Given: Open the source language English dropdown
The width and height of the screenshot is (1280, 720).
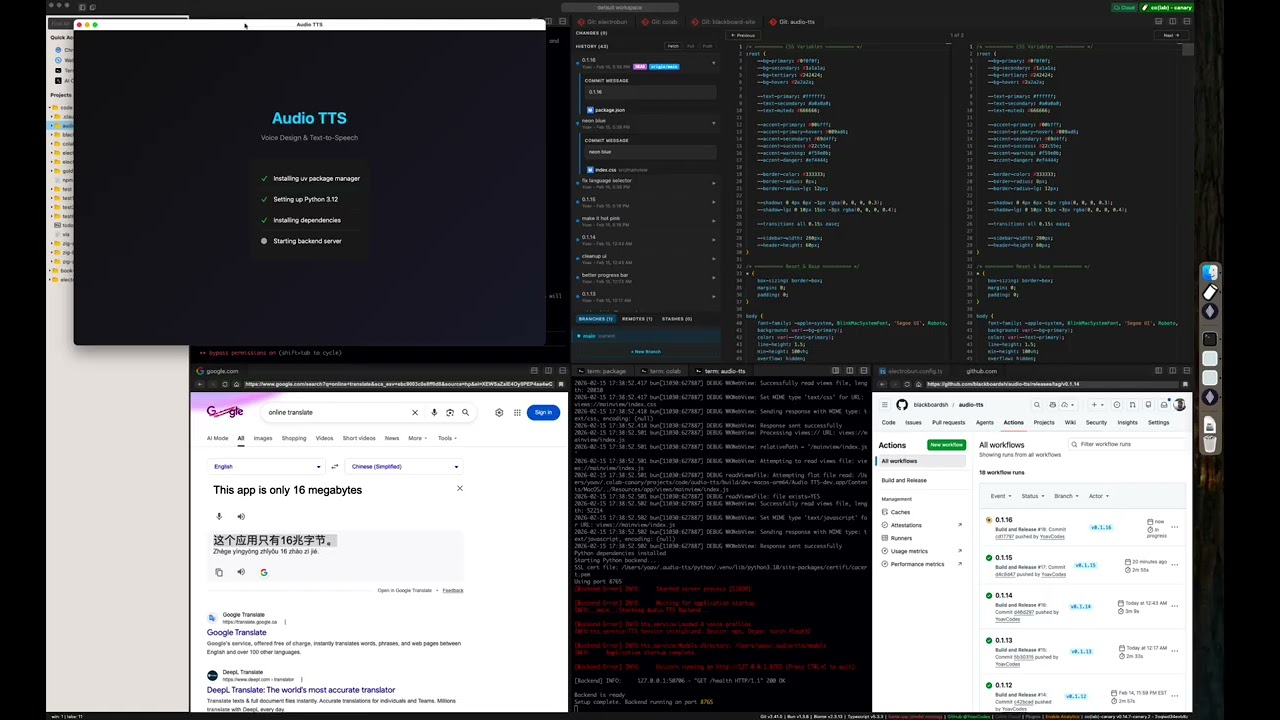Looking at the screenshot, I should tap(267, 466).
